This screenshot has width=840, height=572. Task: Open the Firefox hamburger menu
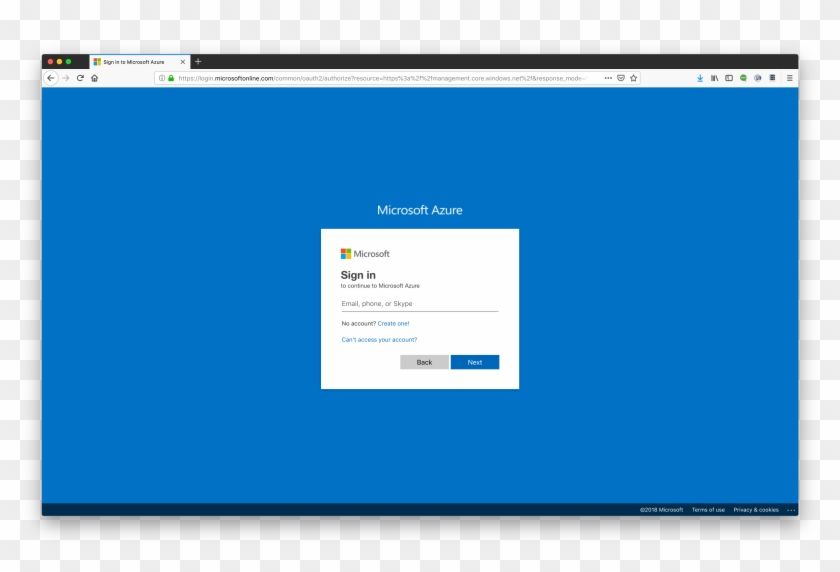[x=789, y=78]
